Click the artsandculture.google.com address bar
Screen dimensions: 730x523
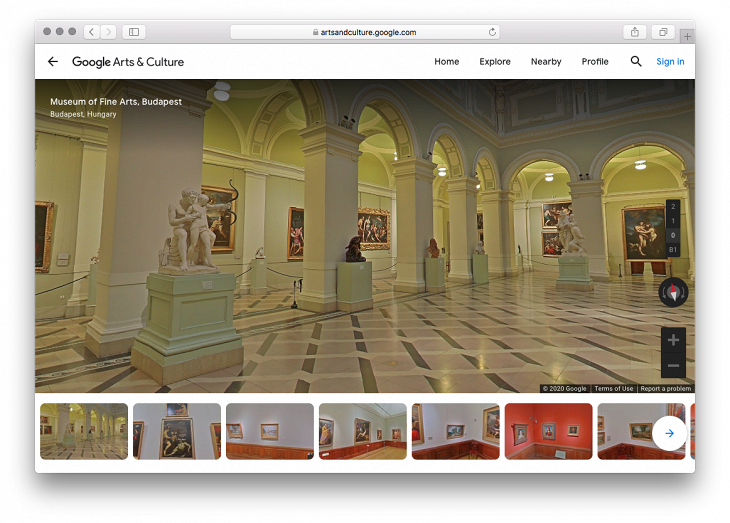[364, 32]
